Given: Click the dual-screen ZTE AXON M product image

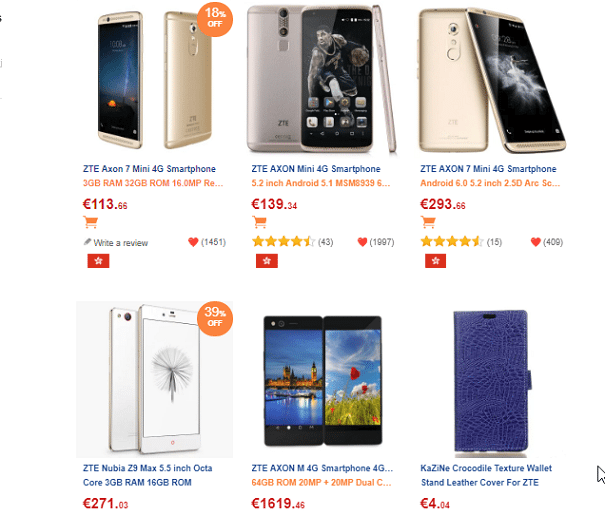Looking at the screenshot, I should pyautogui.click(x=323, y=380).
